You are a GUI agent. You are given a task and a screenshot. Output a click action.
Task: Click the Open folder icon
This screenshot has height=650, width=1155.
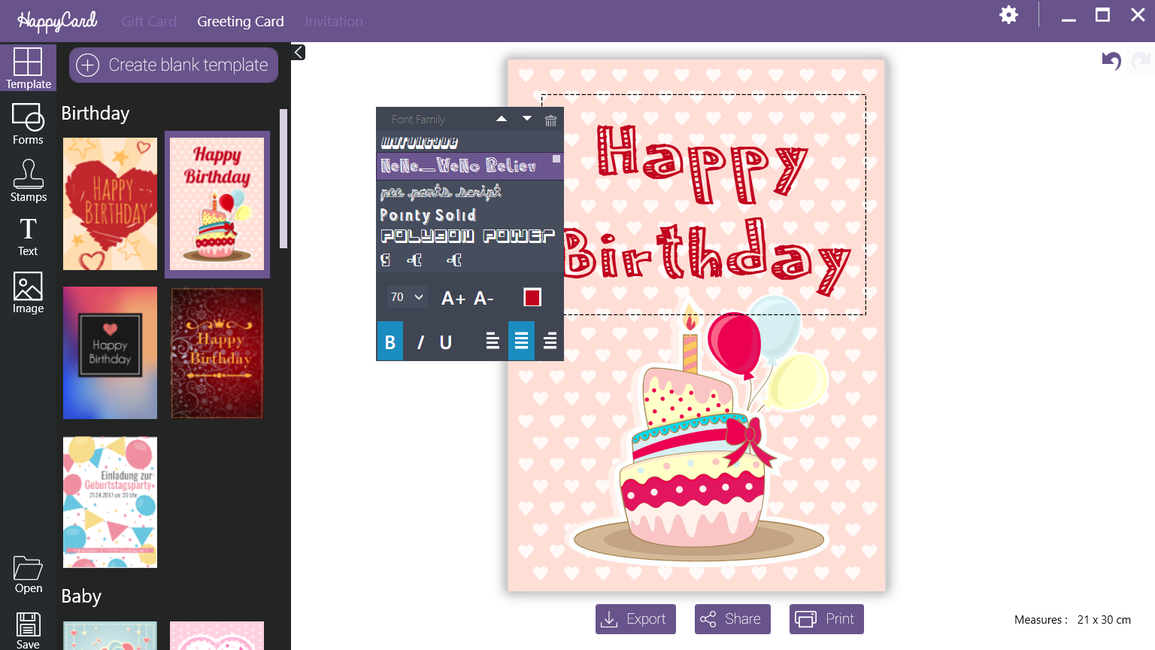[x=28, y=575]
